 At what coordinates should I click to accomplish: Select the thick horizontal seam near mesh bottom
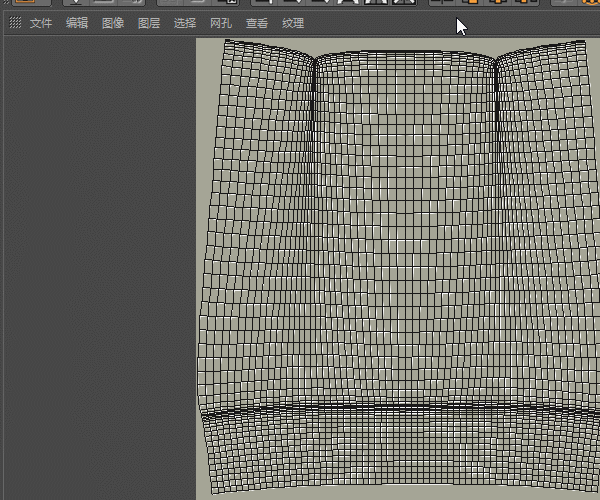coord(400,407)
